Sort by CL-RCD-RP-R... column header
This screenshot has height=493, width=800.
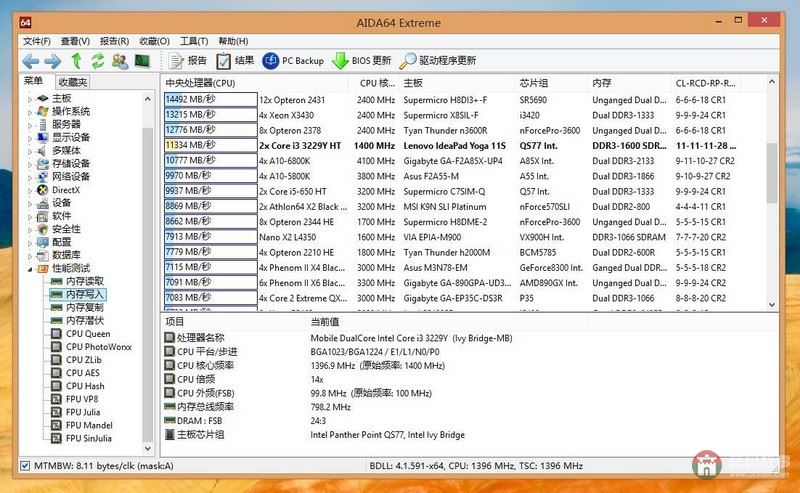[x=705, y=83]
